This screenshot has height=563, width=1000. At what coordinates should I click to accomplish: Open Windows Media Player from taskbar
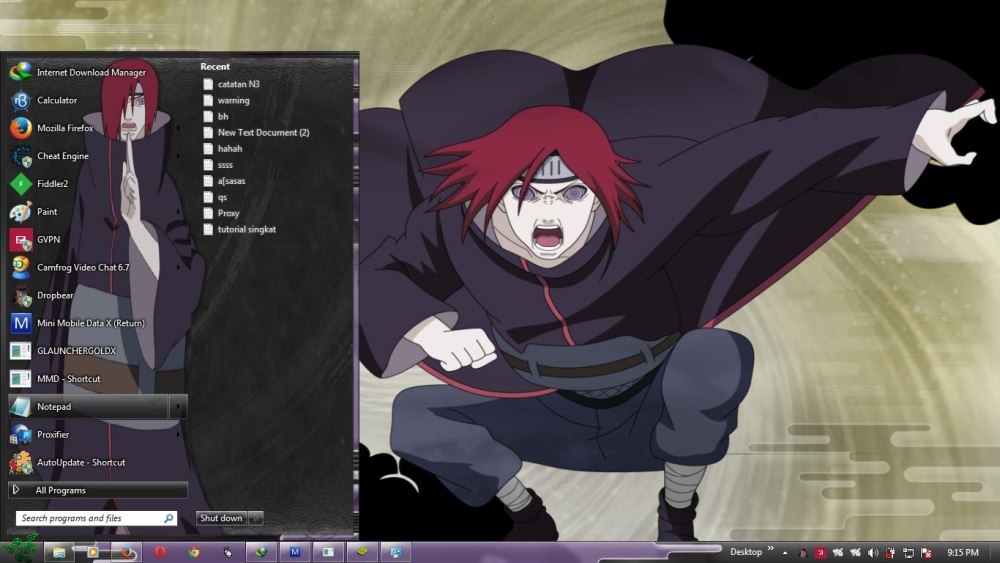92,552
